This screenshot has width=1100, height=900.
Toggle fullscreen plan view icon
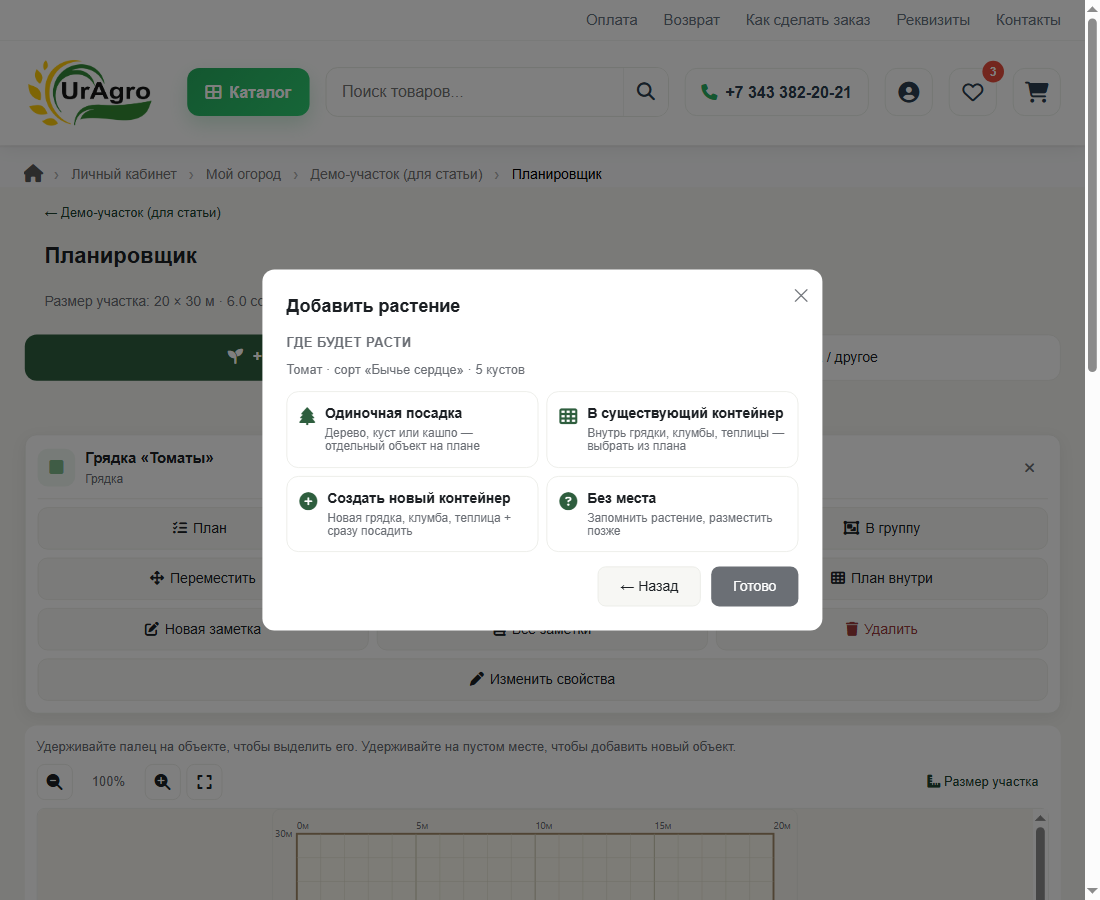pos(204,781)
